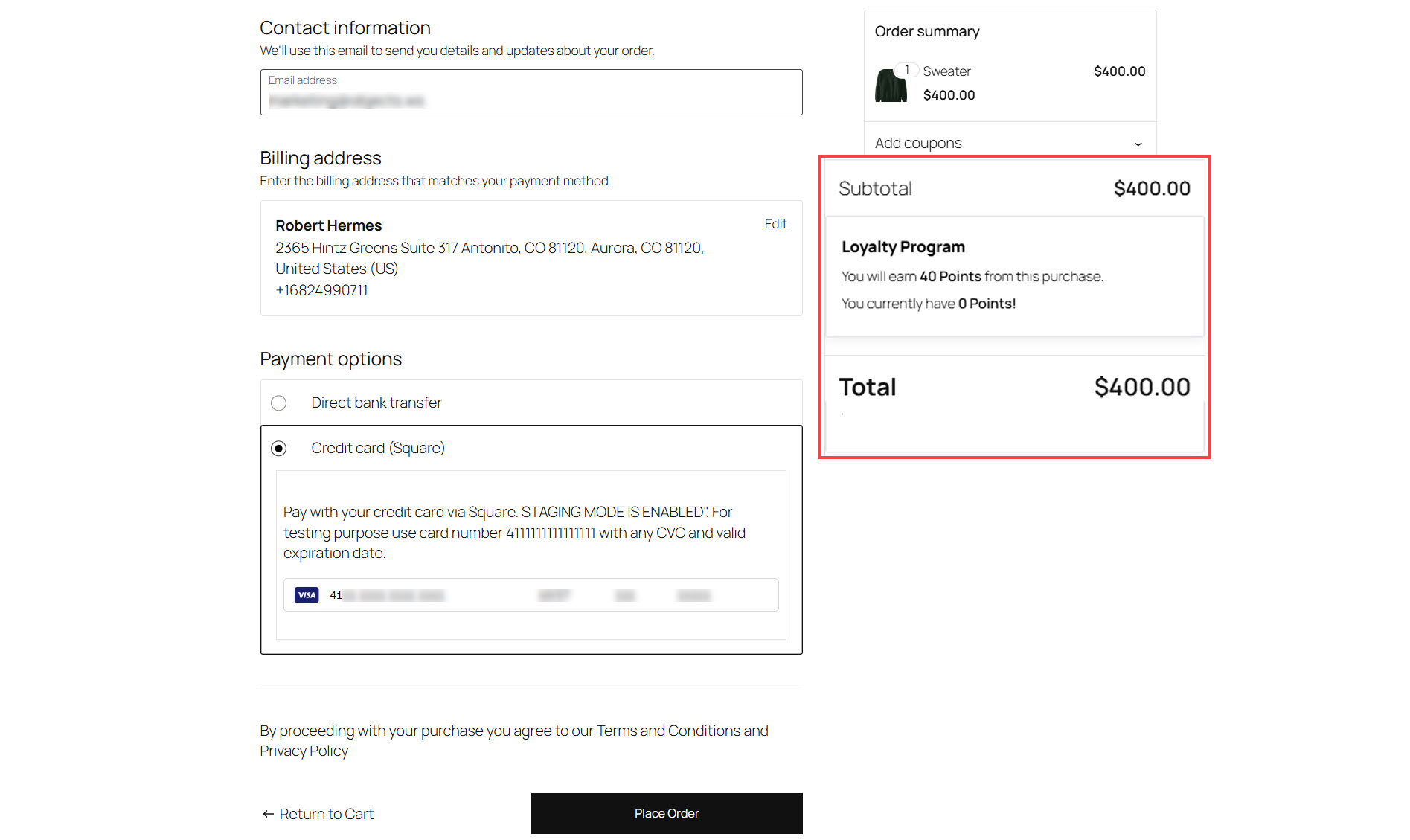Click the chevron next to Add coupons

[1138, 144]
